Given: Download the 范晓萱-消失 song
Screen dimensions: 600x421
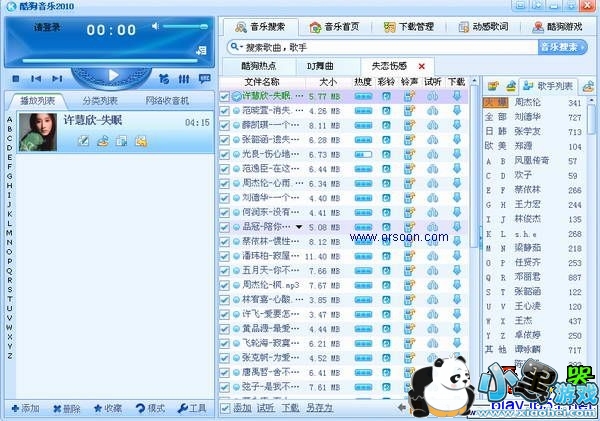Looking at the screenshot, I should click(x=457, y=110).
